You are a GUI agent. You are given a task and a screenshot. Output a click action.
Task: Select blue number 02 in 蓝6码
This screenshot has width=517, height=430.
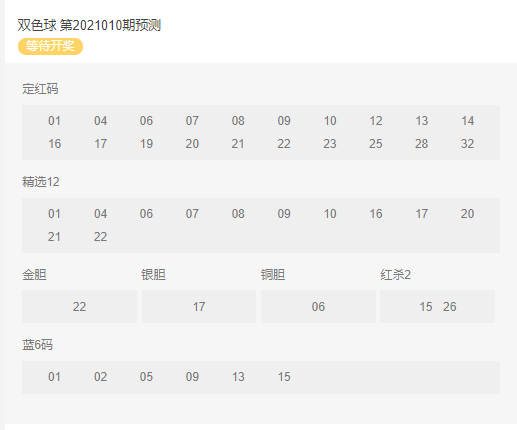100,377
